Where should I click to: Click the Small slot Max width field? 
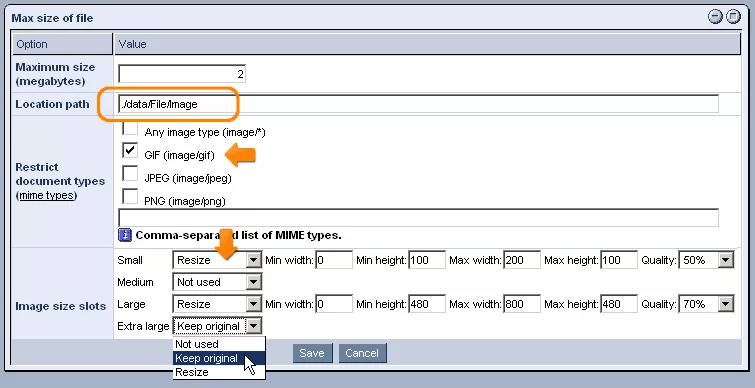coord(522,260)
